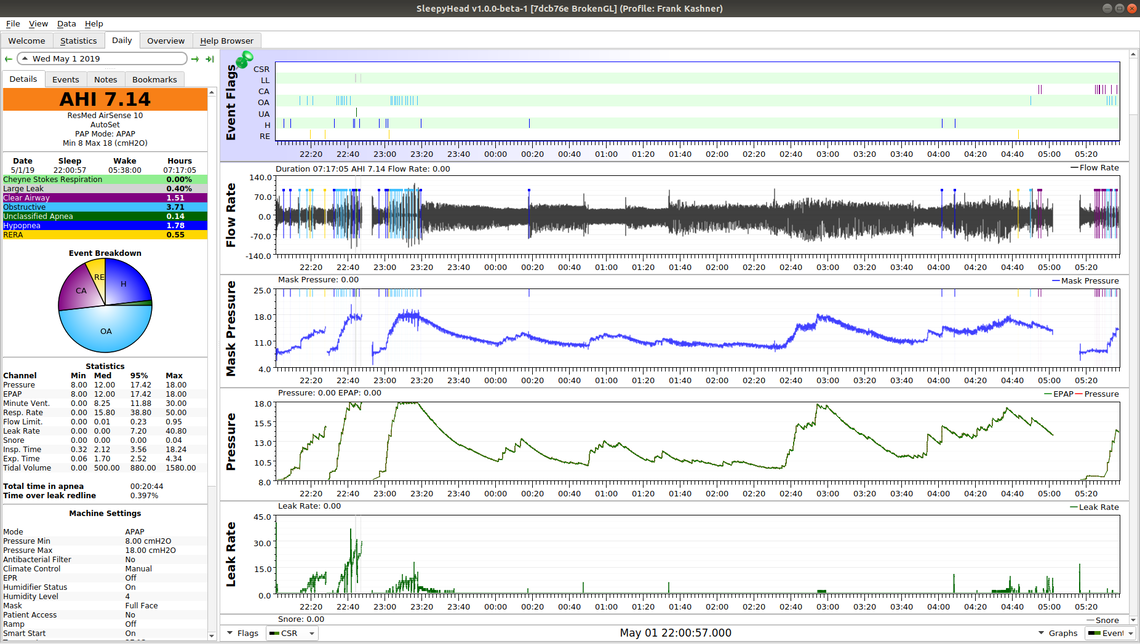The image size is (1140, 644).
Task: Click the green pushpin on Event Flags graph
Action: [243, 60]
